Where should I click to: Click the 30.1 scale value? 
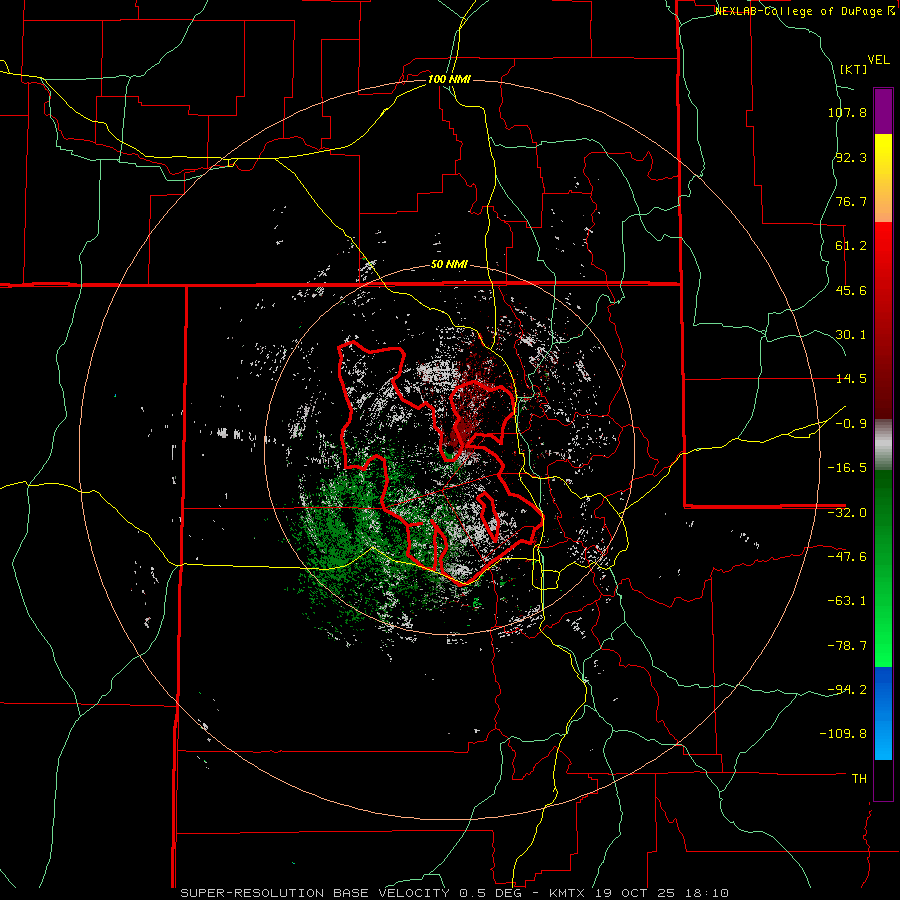(851, 335)
